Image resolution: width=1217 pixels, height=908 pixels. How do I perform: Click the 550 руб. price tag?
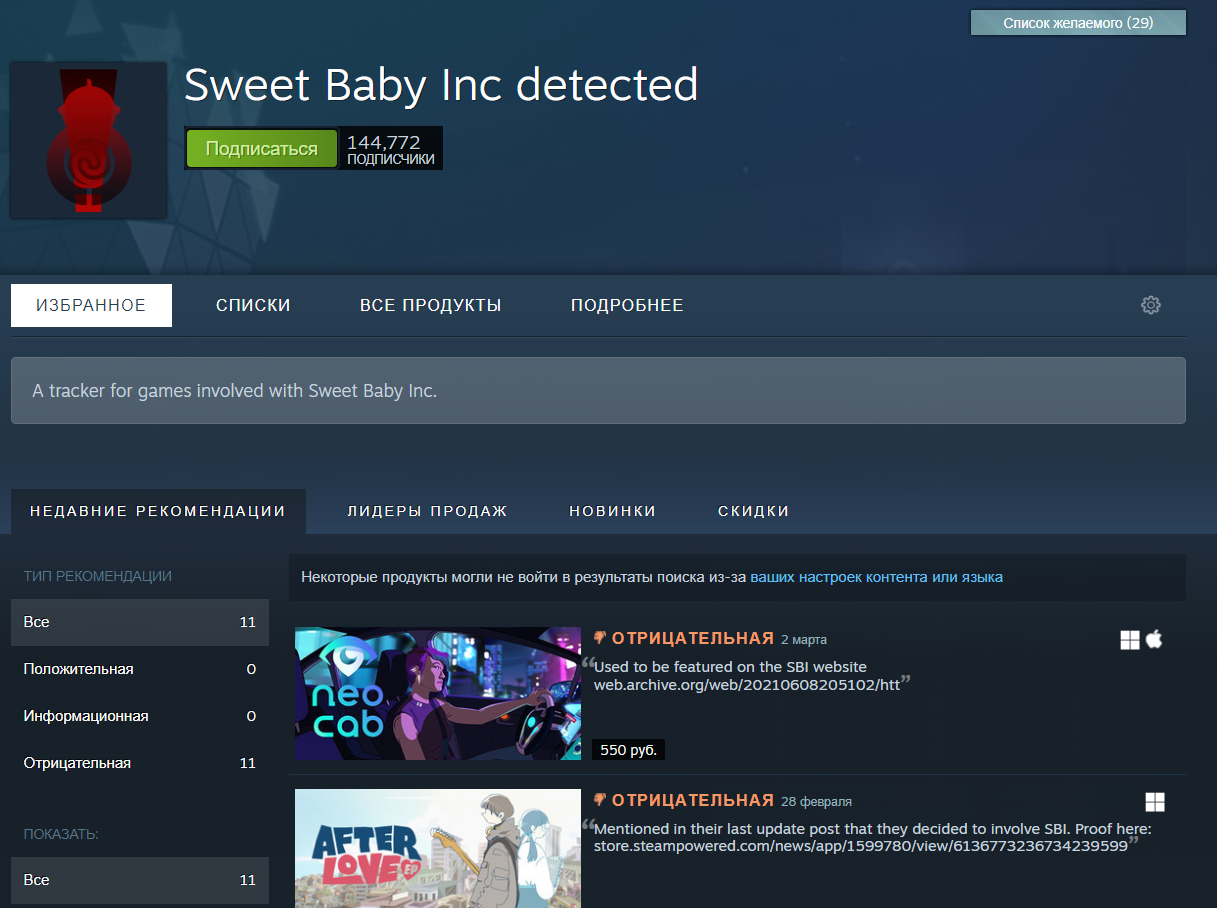[629, 749]
